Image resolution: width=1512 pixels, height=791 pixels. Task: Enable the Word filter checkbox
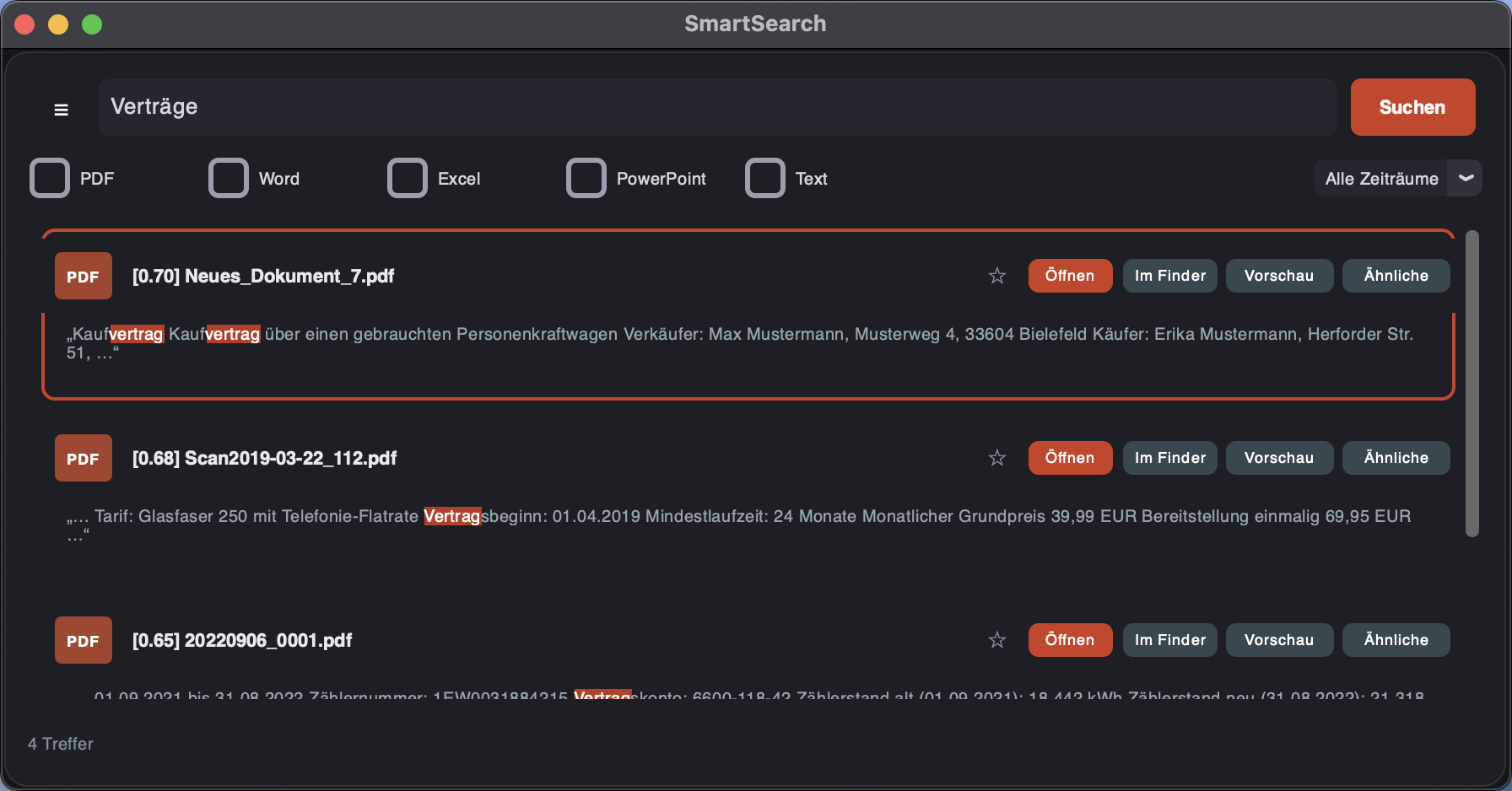(x=229, y=178)
